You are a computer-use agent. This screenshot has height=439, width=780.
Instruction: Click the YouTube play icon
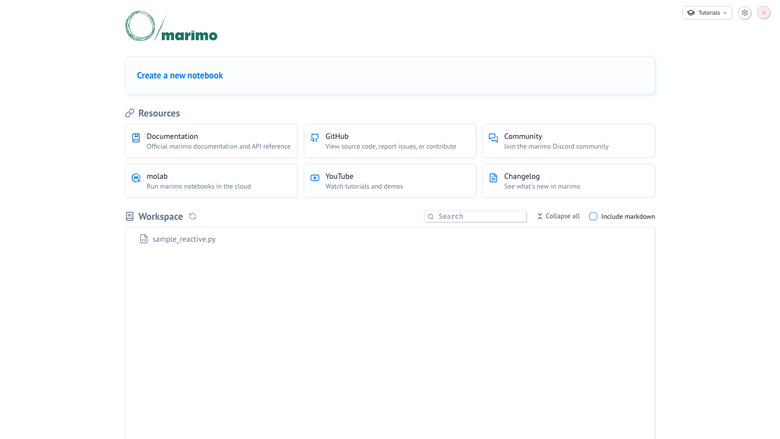click(315, 178)
